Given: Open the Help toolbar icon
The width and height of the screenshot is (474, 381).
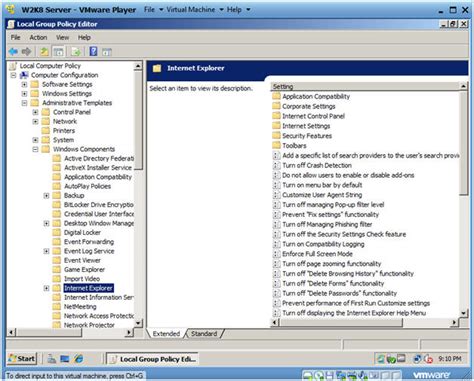Looking at the screenshot, I should (94, 51).
